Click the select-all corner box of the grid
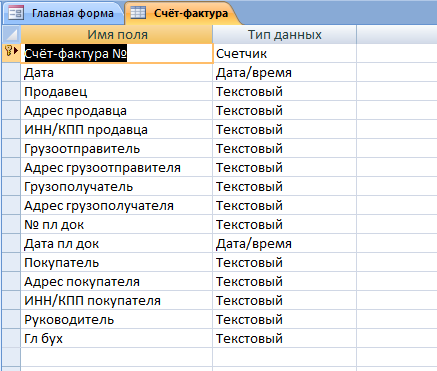The image size is (437, 371). [x=11, y=35]
